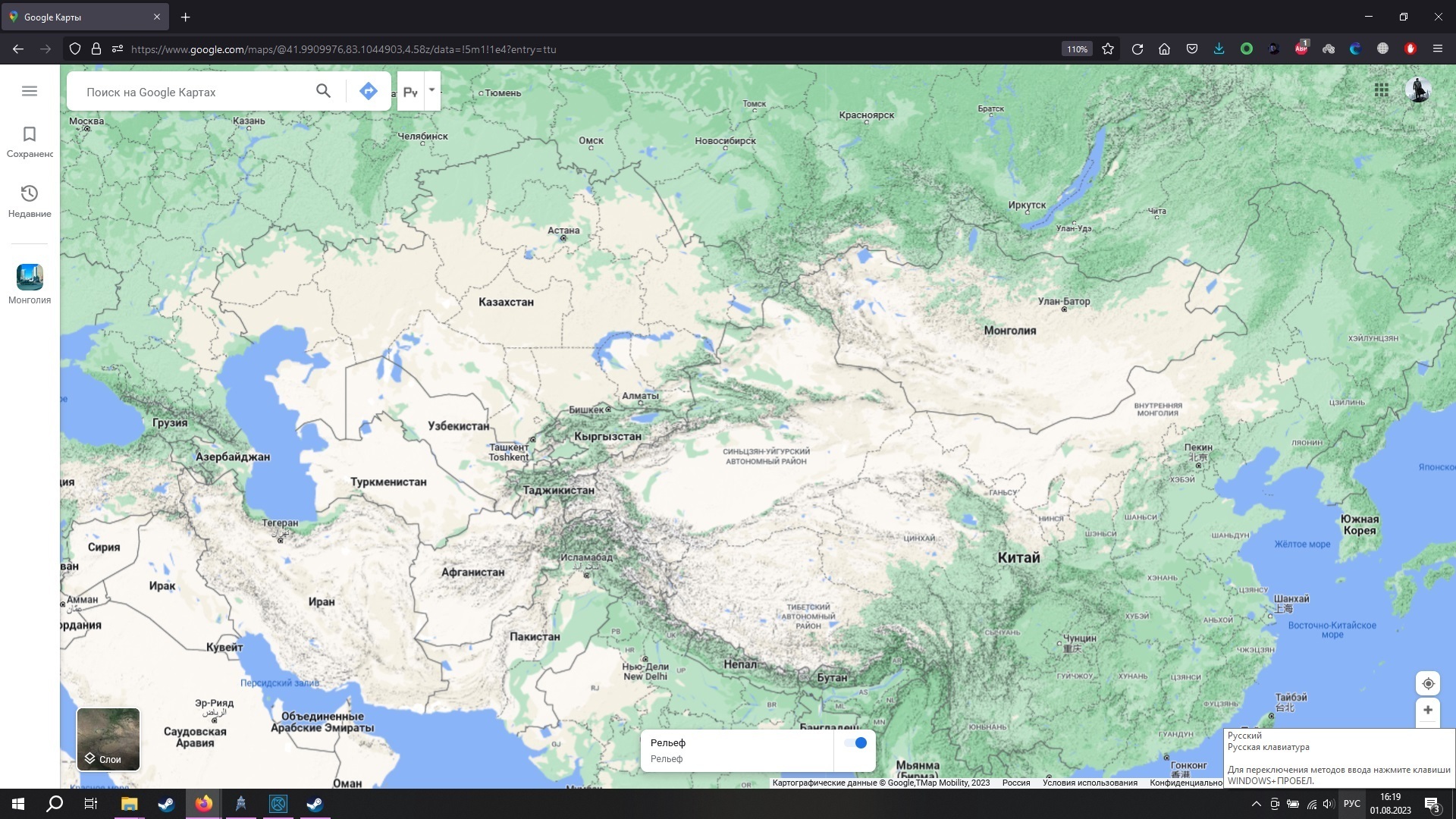Click the search magnifier icon
This screenshot has height=819, width=1456.
[x=323, y=91]
